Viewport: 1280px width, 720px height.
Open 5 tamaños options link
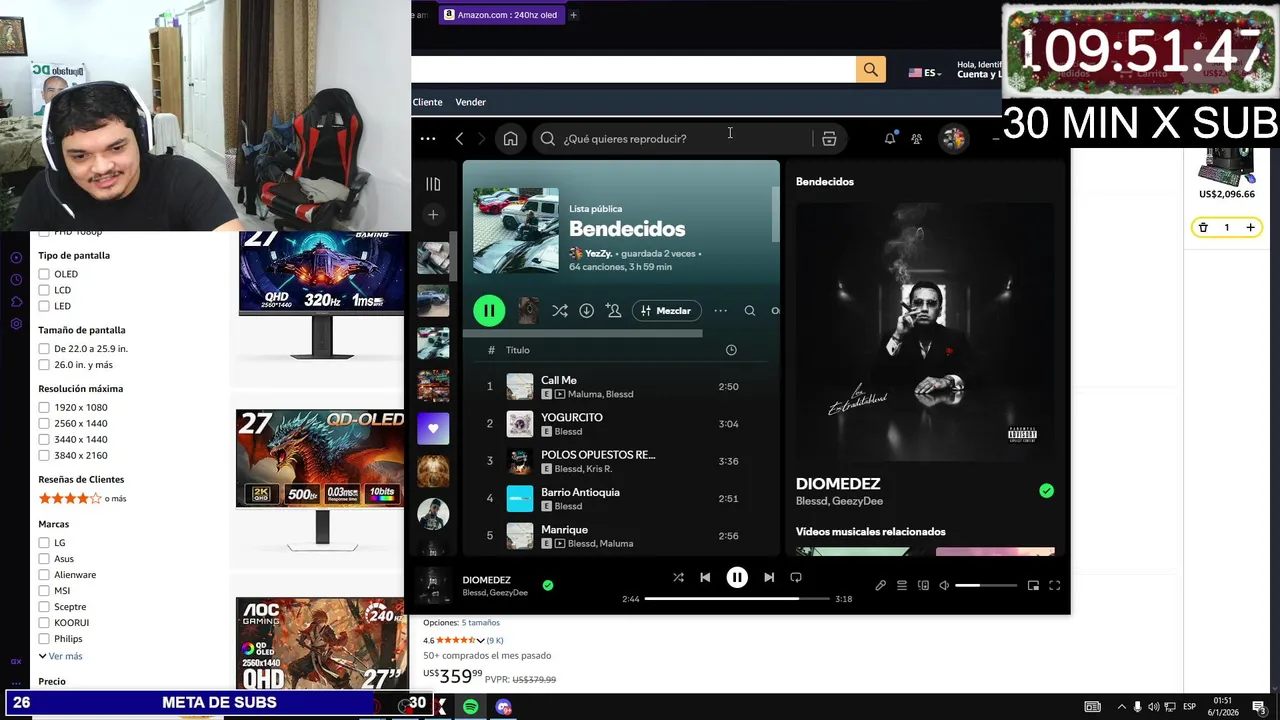(480, 623)
